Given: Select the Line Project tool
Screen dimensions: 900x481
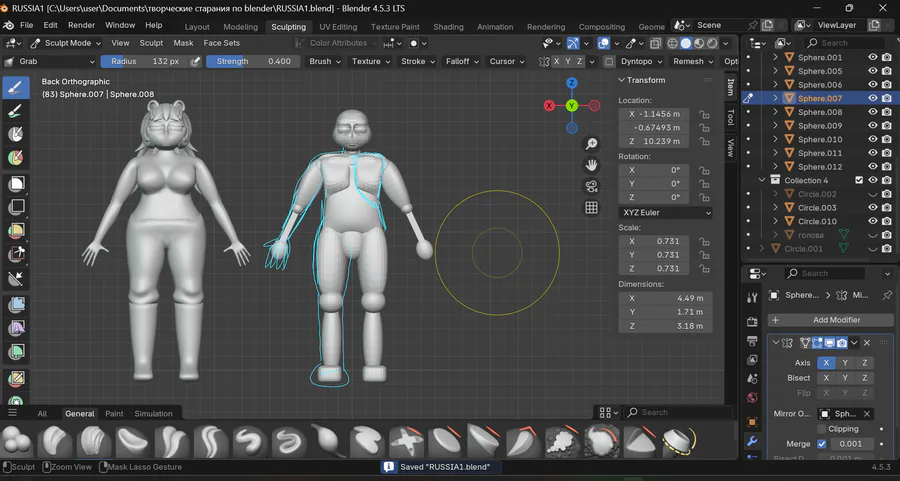Looking at the screenshot, I should [16, 278].
